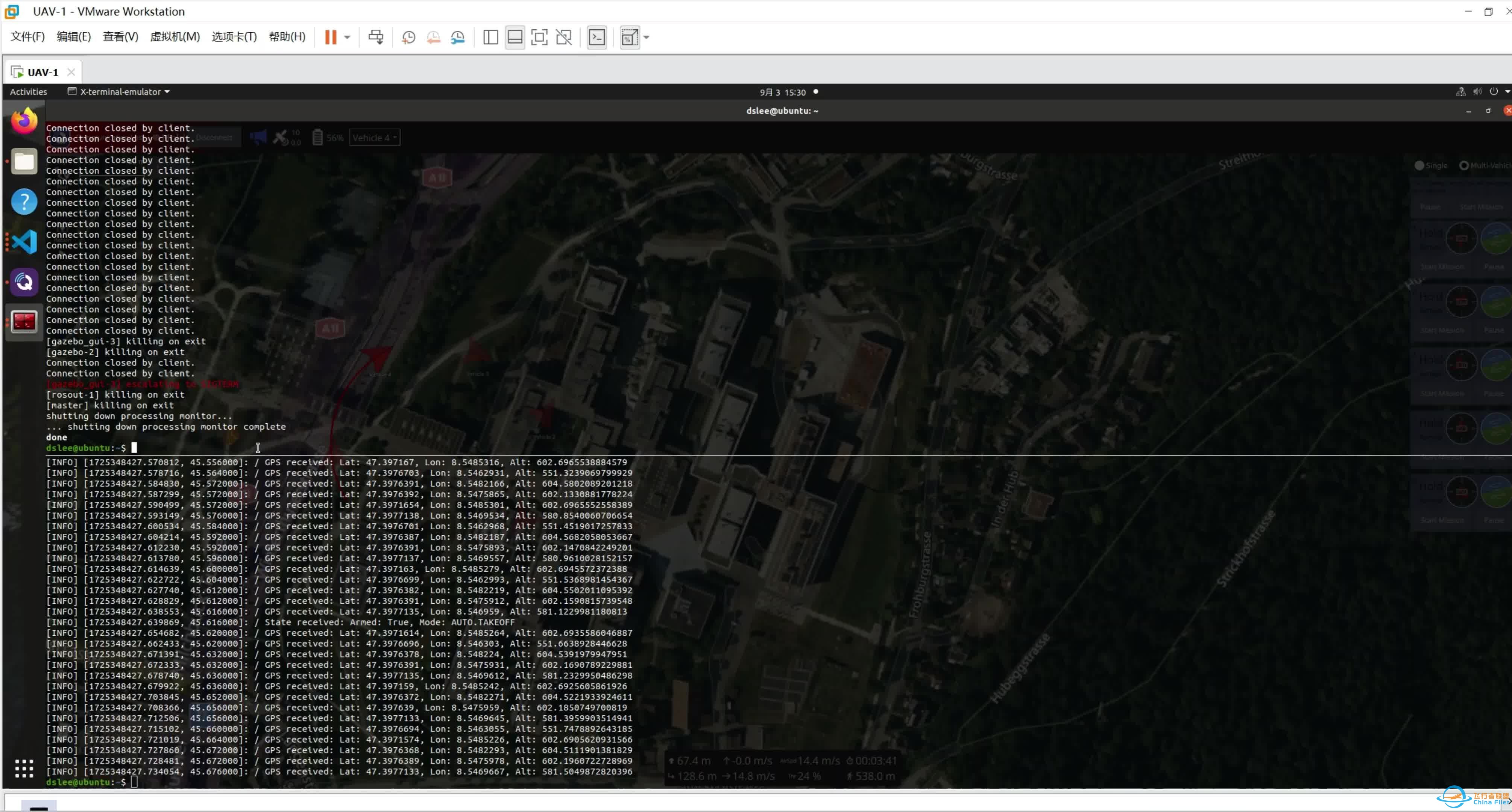Click GPS log line stamped 1725348427.734054
The width and height of the screenshot is (1512, 812).
(339, 771)
